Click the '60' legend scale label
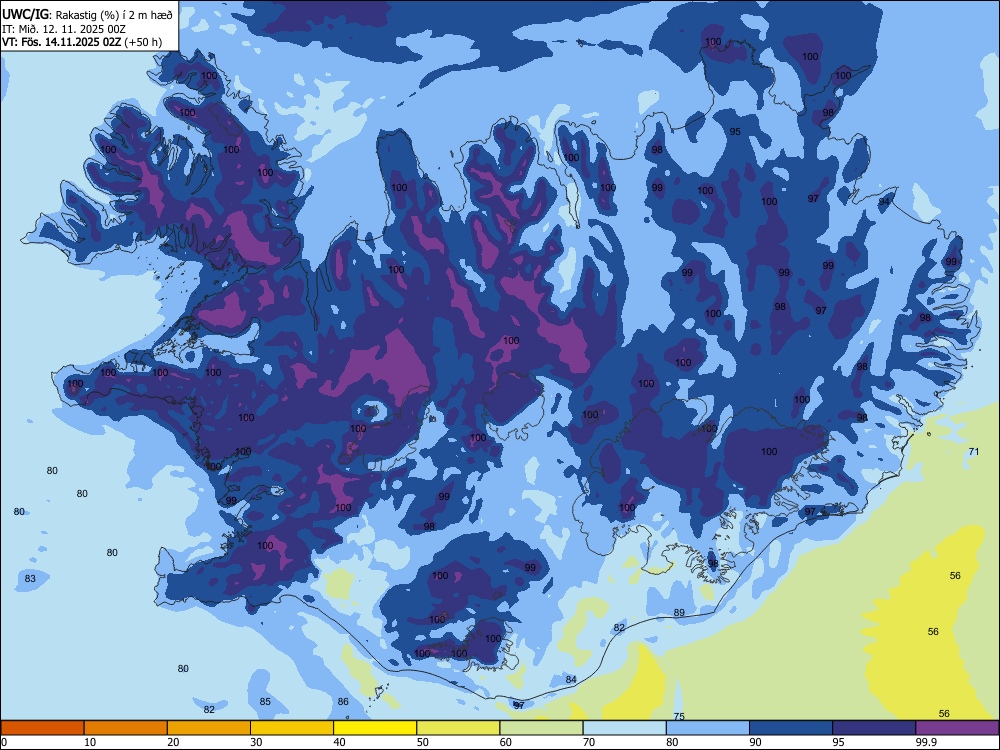The image size is (1000, 750). [506, 742]
